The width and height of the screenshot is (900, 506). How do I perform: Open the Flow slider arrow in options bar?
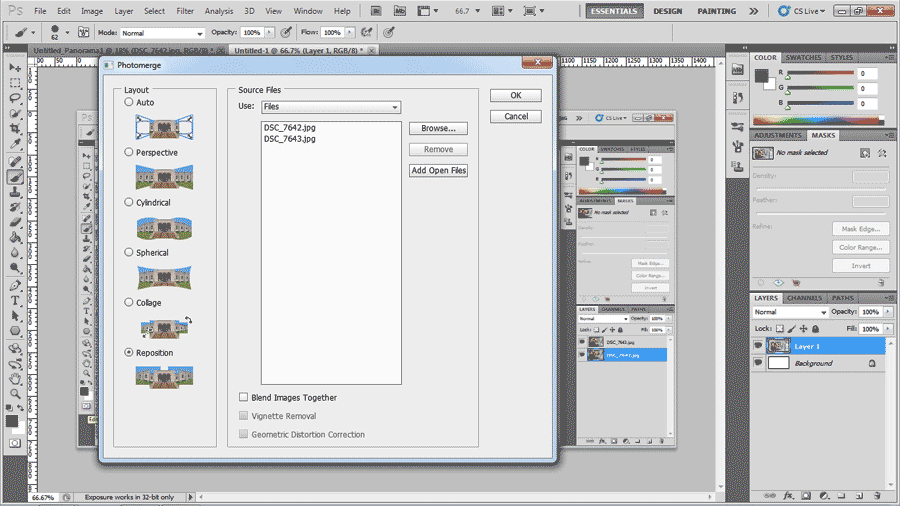click(x=350, y=33)
